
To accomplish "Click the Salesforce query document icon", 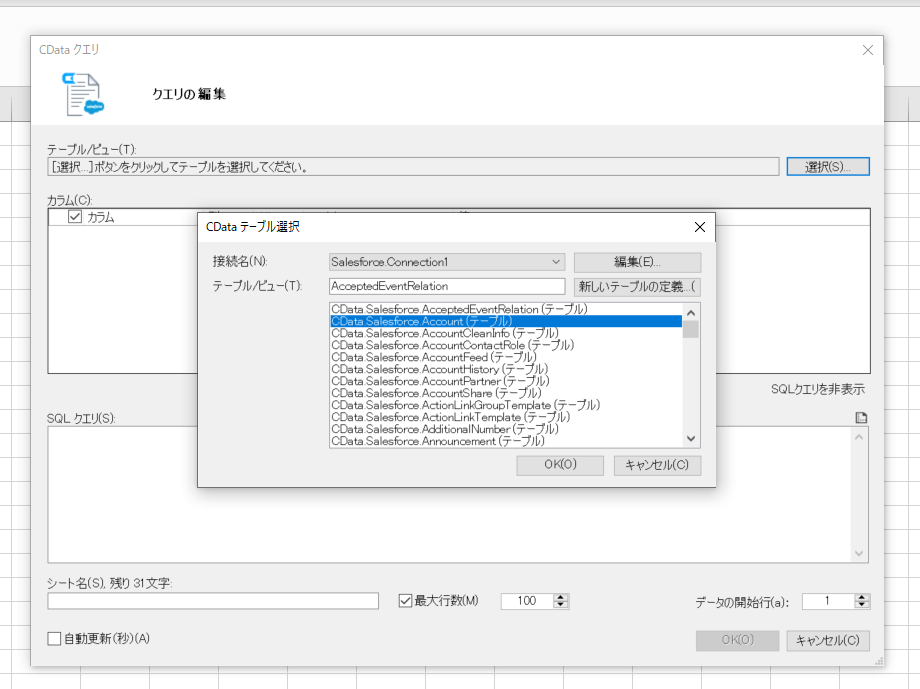I will coord(83,94).
